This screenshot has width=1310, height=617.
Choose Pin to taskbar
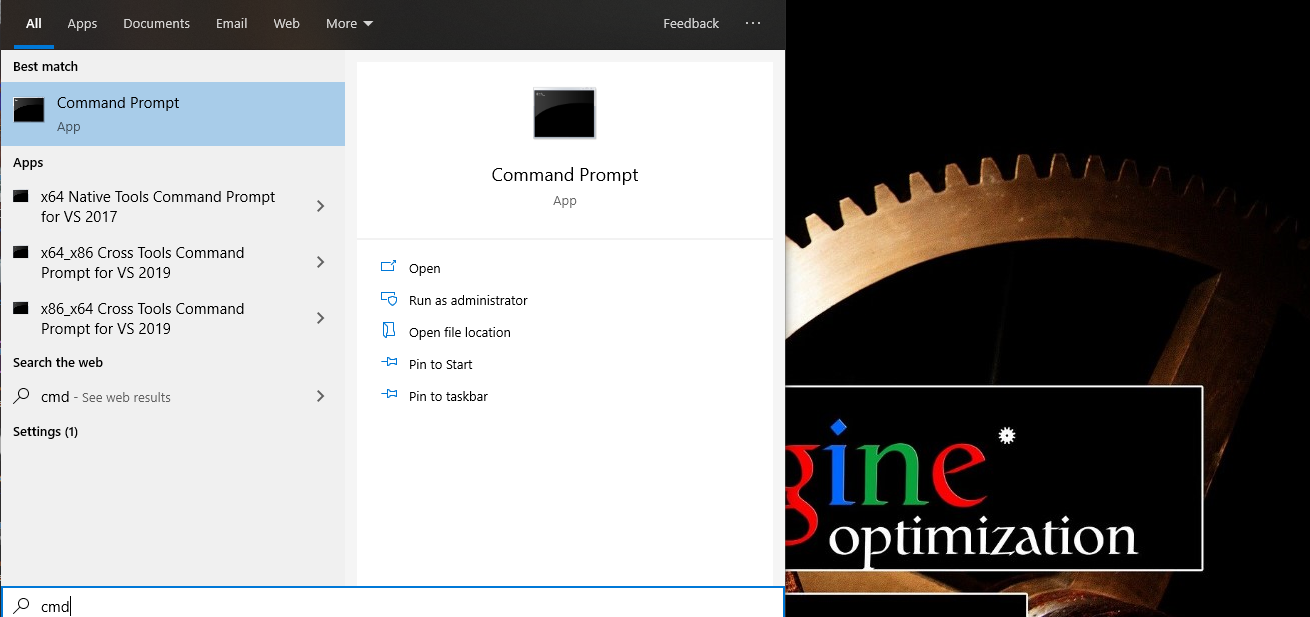(x=448, y=396)
